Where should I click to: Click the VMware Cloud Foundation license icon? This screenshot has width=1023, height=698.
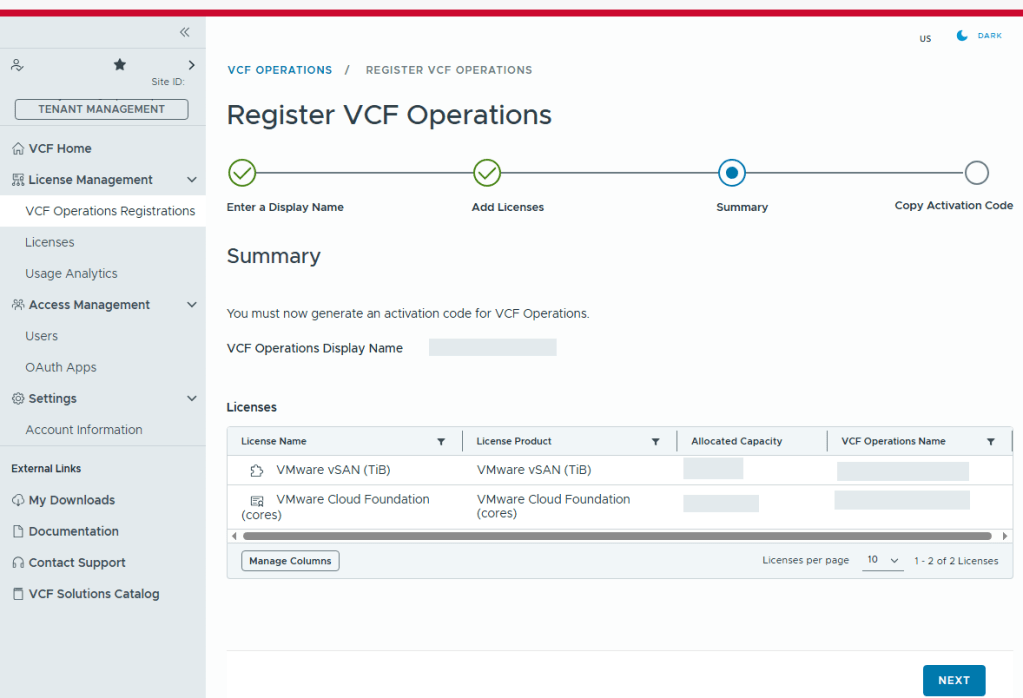tap(257, 500)
